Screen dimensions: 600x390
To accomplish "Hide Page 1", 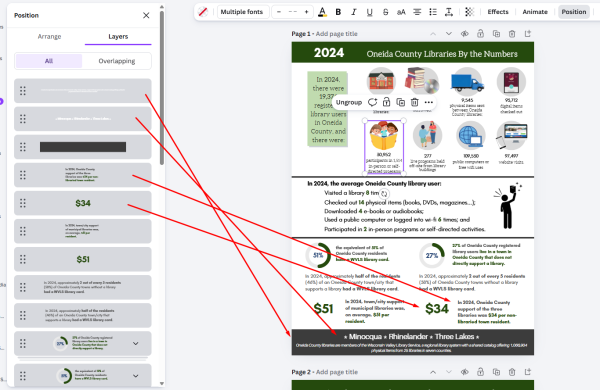I will [x=465, y=34].
